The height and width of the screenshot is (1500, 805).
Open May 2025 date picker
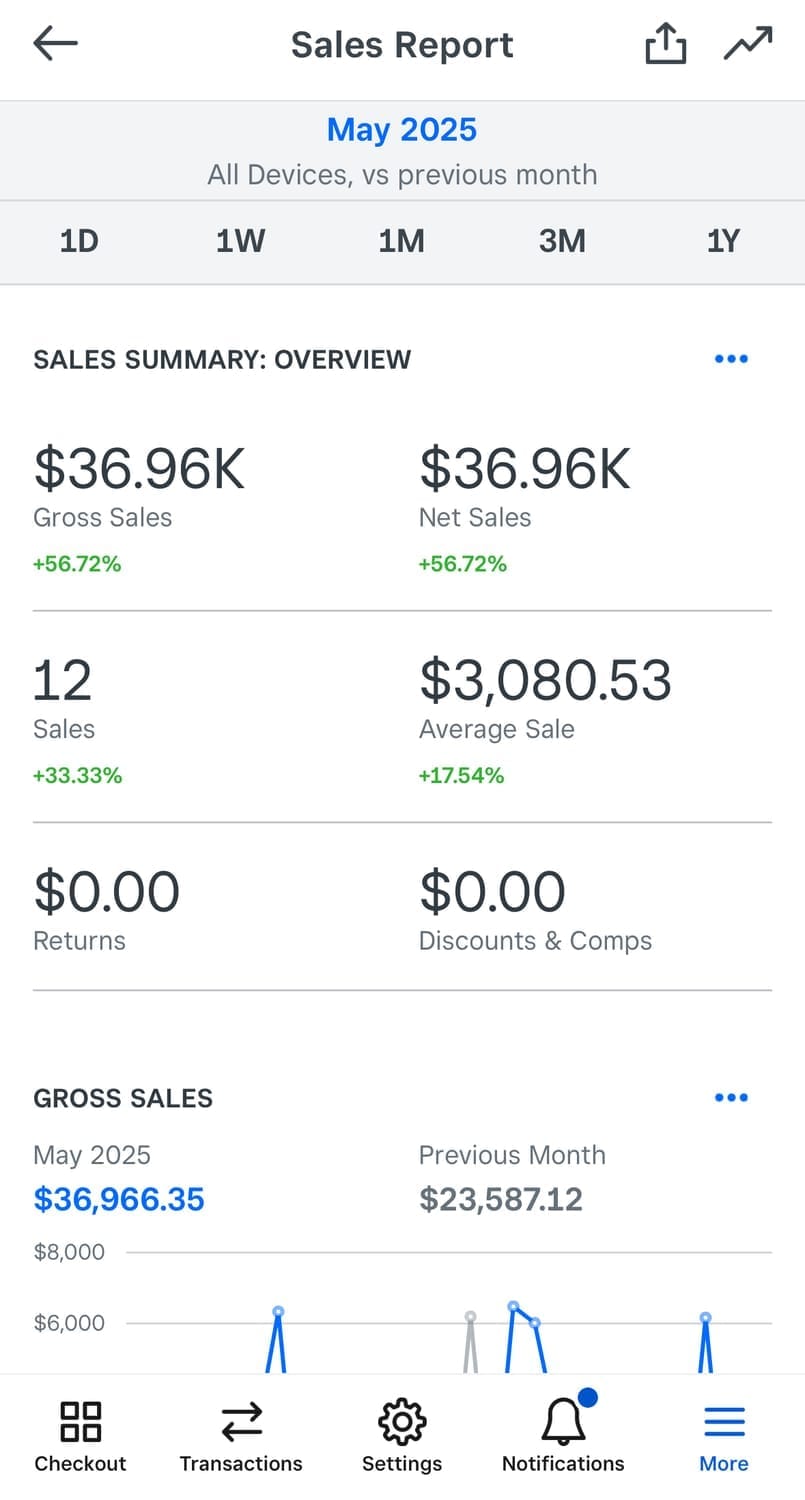[402, 130]
